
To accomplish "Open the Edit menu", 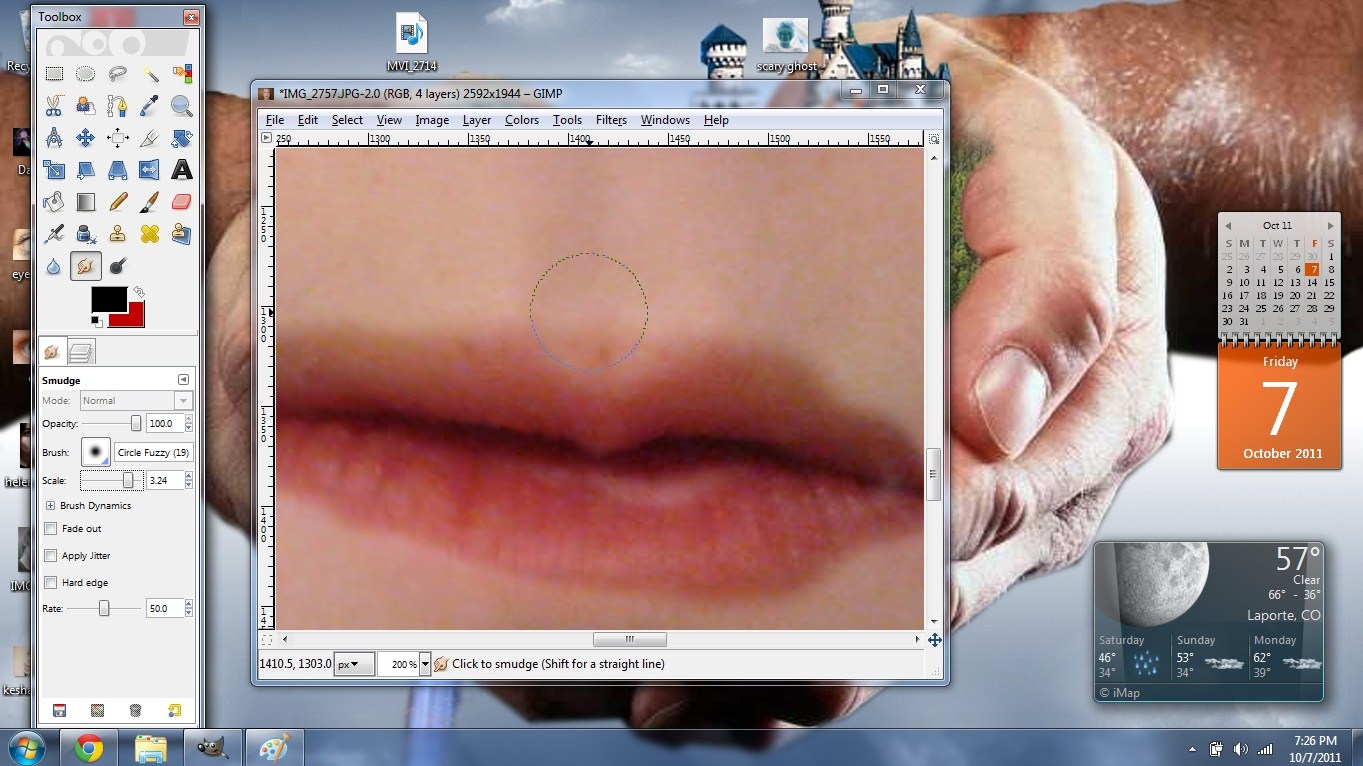I will coord(308,120).
